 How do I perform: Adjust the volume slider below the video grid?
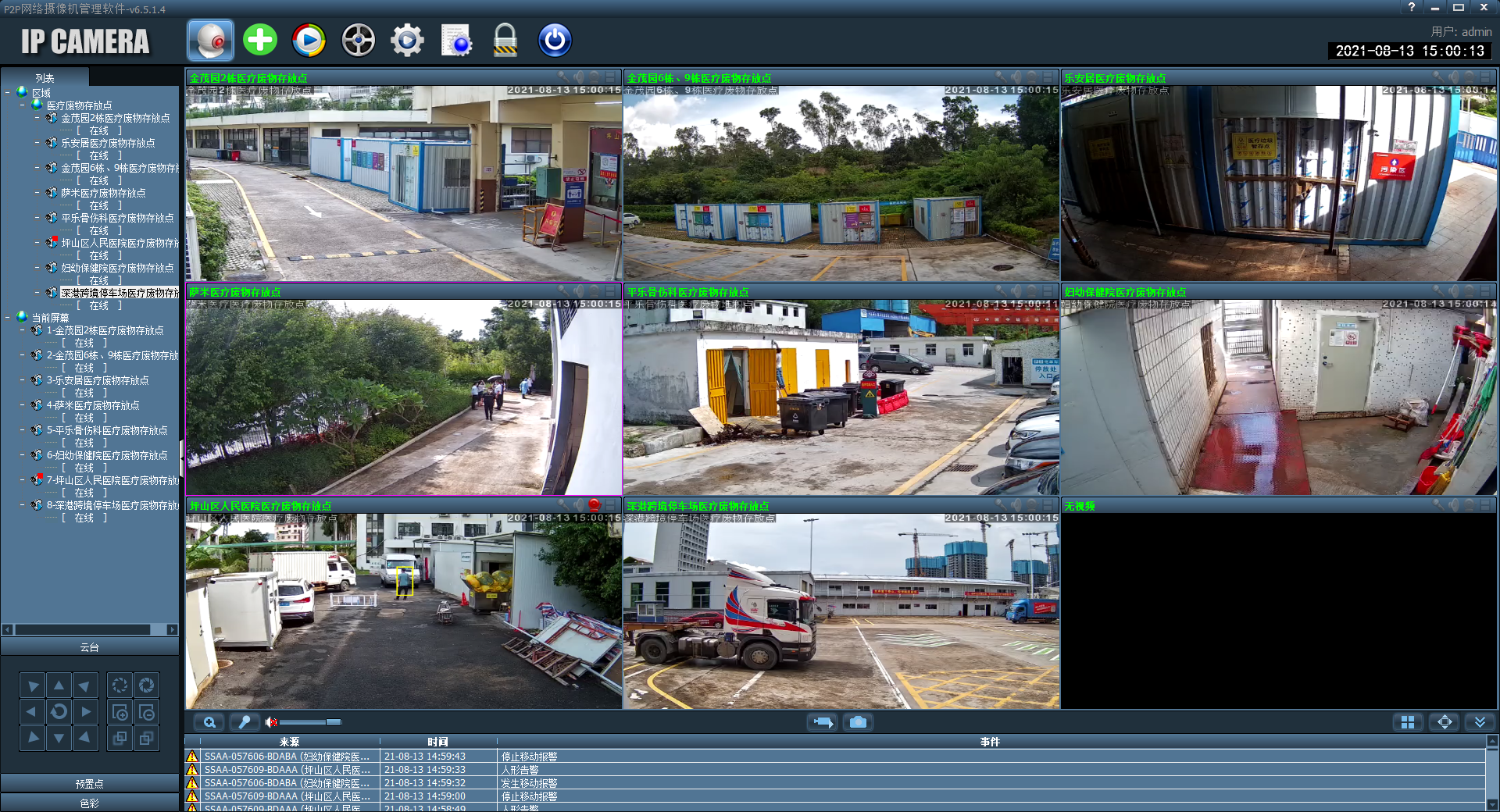pyautogui.click(x=311, y=722)
